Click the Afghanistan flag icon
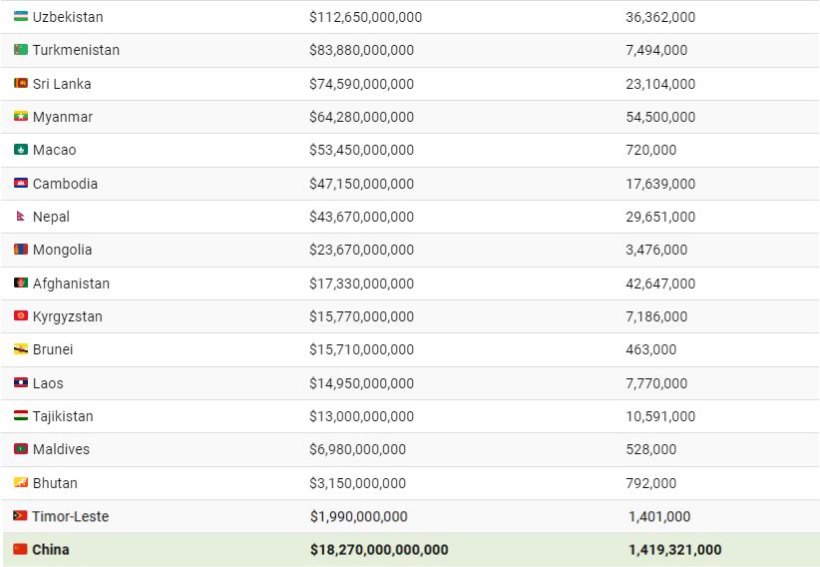The width and height of the screenshot is (820, 567). click(x=21, y=284)
